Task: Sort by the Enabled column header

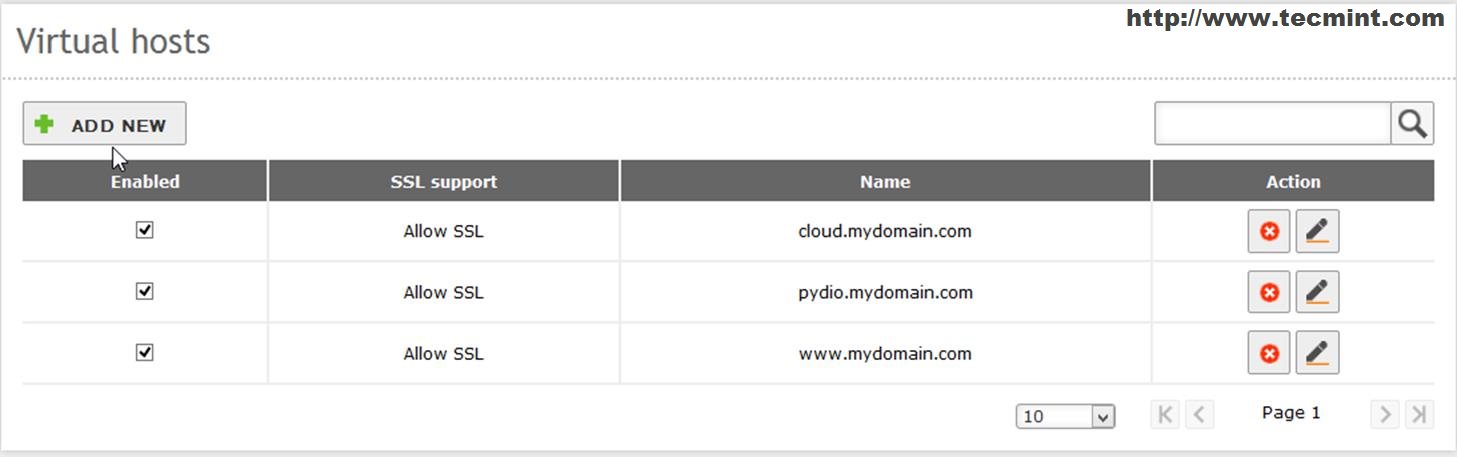Action: coord(145,181)
